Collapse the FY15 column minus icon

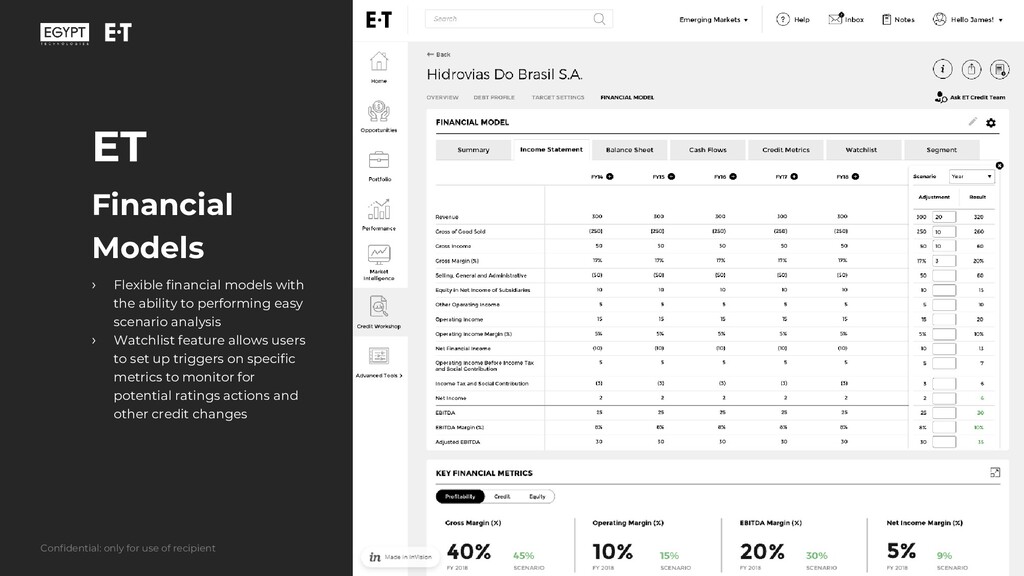671,176
